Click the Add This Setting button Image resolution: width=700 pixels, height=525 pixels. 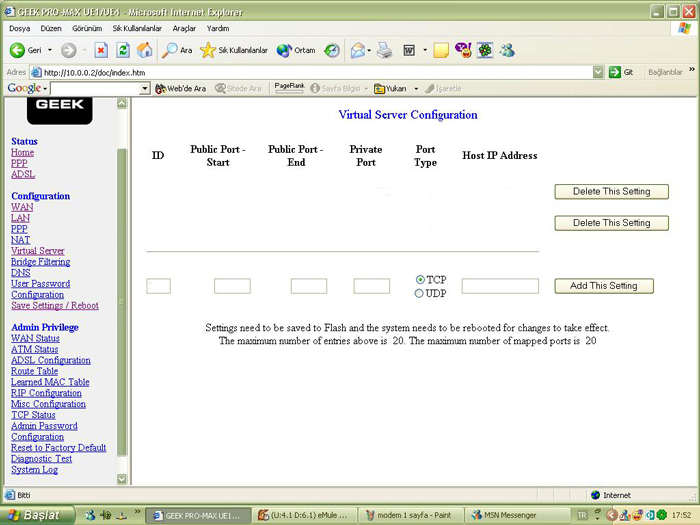coord(604,286)
